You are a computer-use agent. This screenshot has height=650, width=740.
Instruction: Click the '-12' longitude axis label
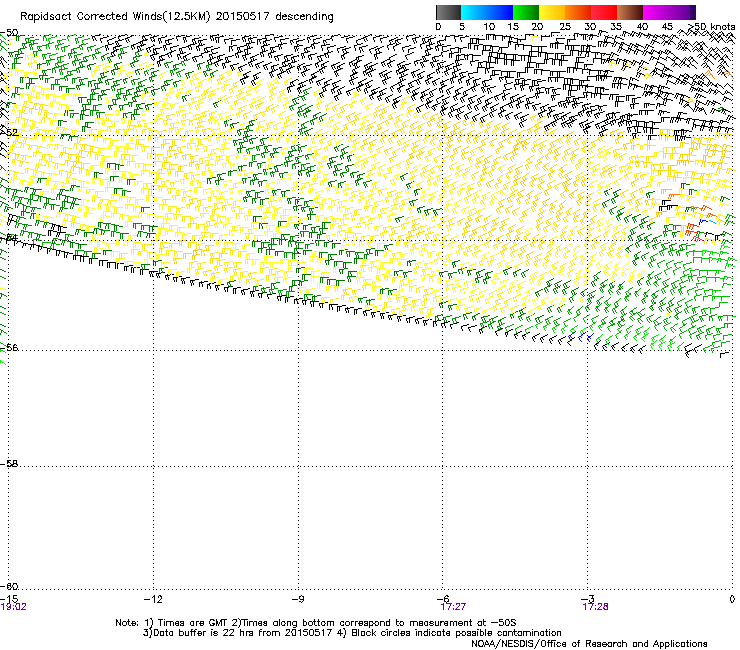click(153, 599)
